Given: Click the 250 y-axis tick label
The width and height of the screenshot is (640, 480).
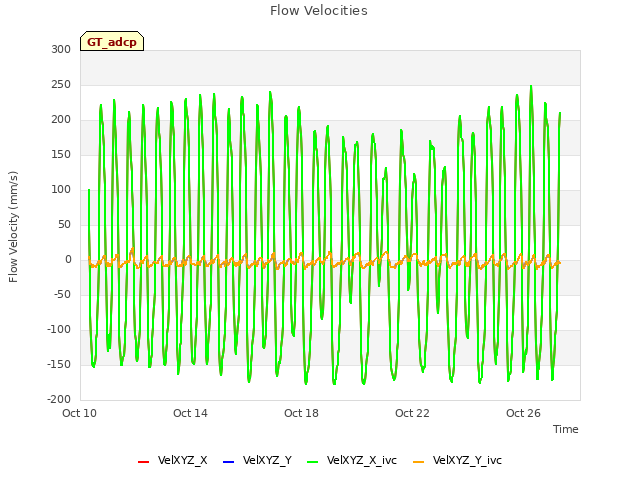Looking at the screenshot, I should (x=61, y=85).
